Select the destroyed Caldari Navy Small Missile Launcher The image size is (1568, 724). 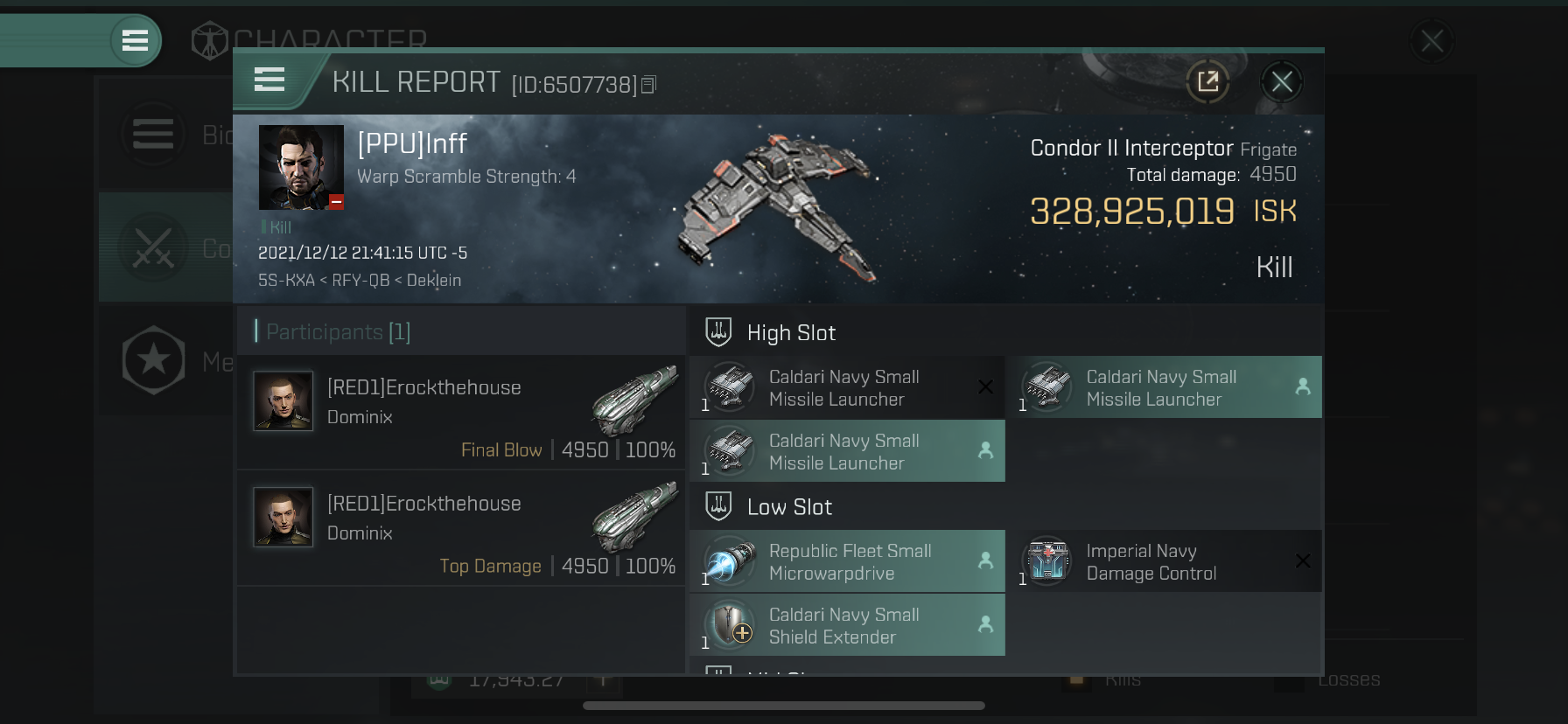[x=847, y=387]
